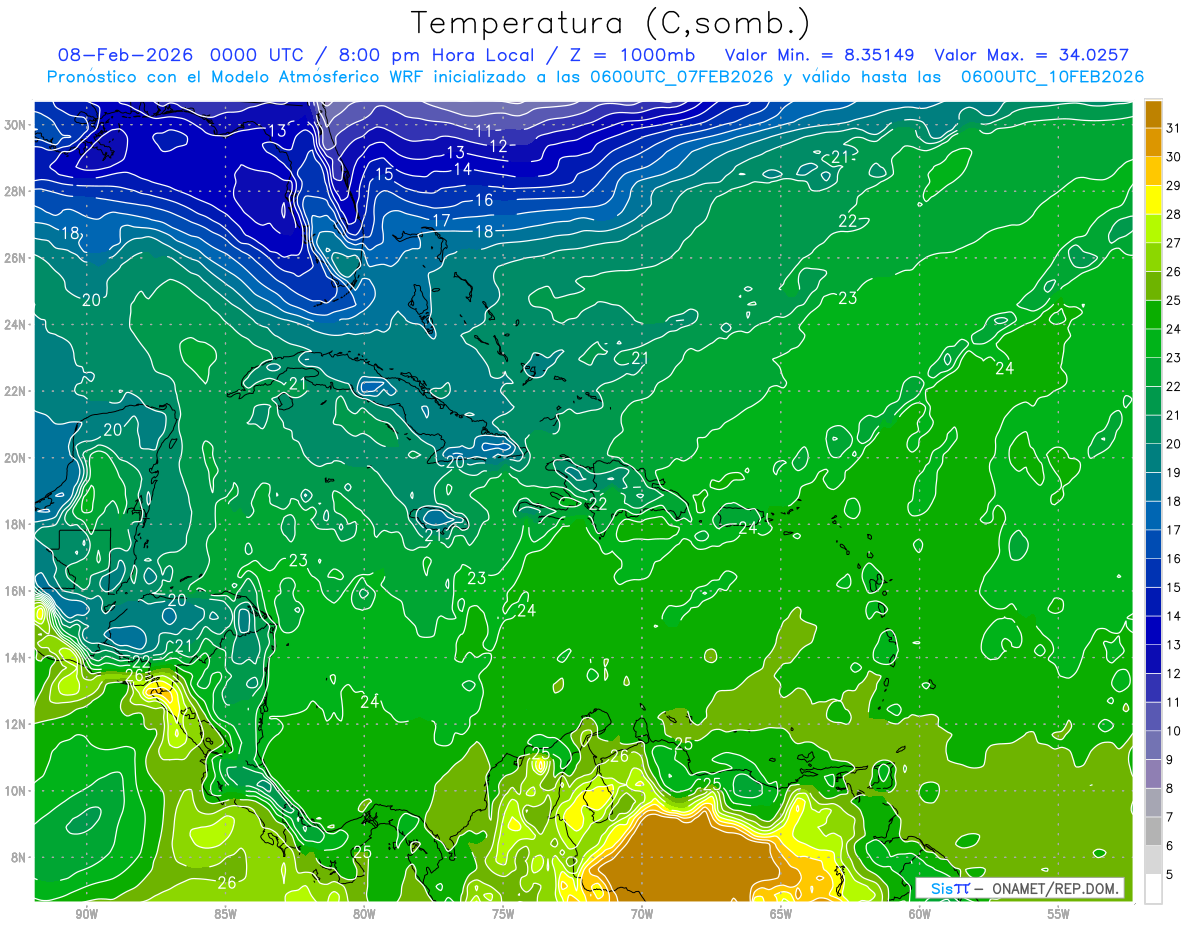This screenshot has width=1200, height=927.
Task: Click the 'SisTT – ONAMET/REP.DOM.' logo box
Action: (1021, 888)
